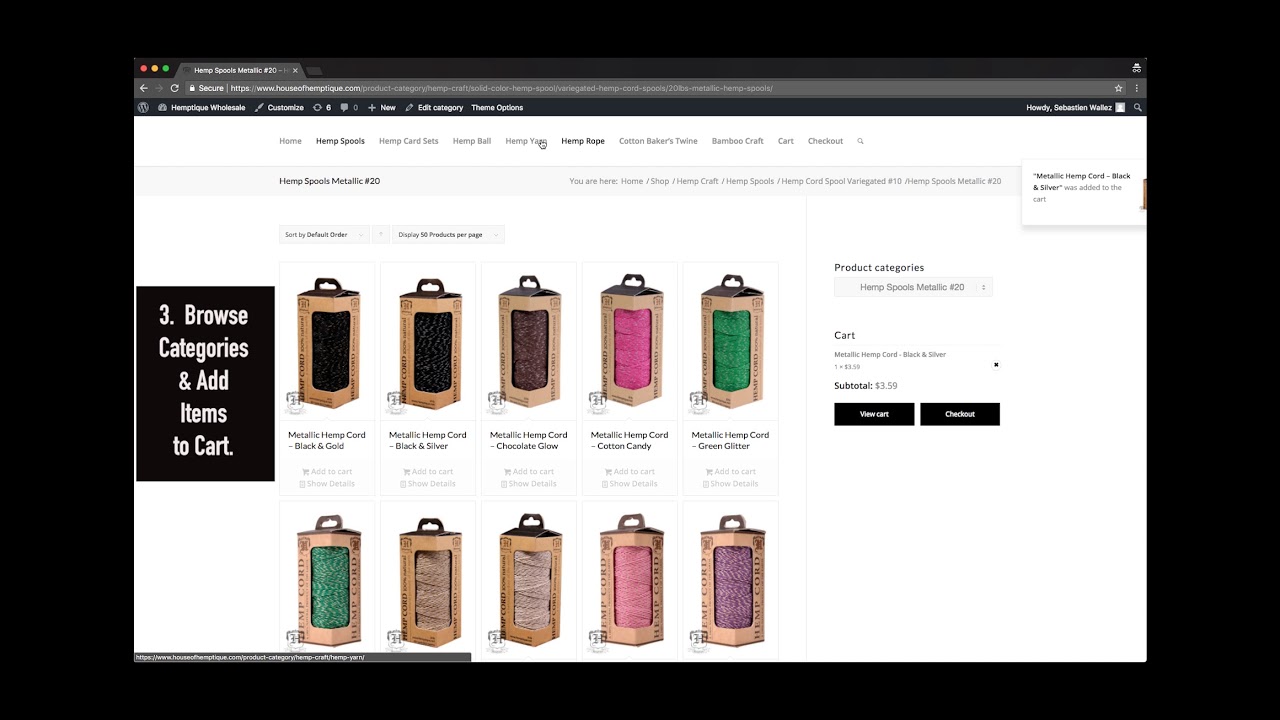
Task: Click the admin bar search icon
Action: (x=1138, y=107)
